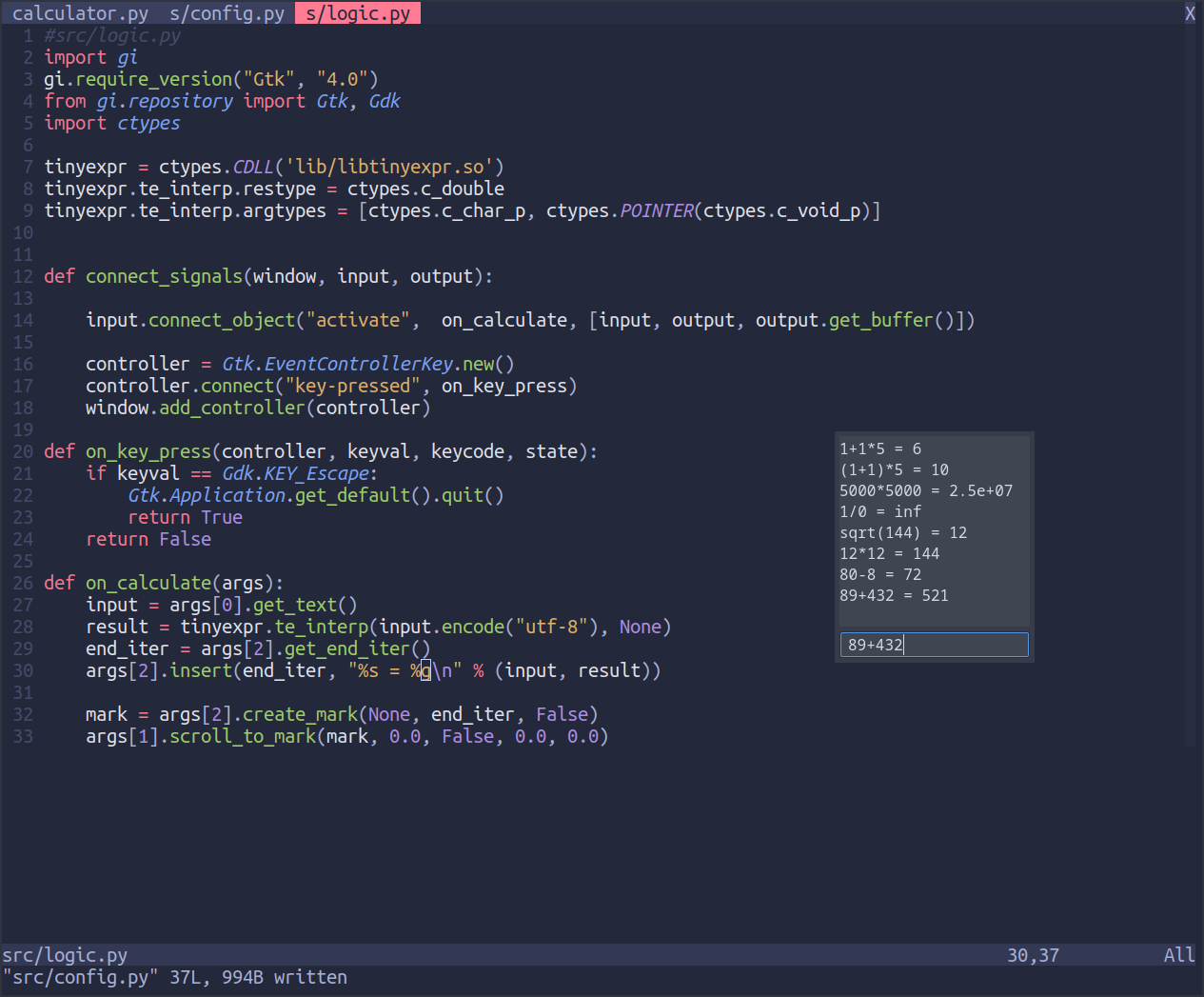Select the active s/logic.py tab
This screenshot has width=1204, height=997.
point(358,13)
